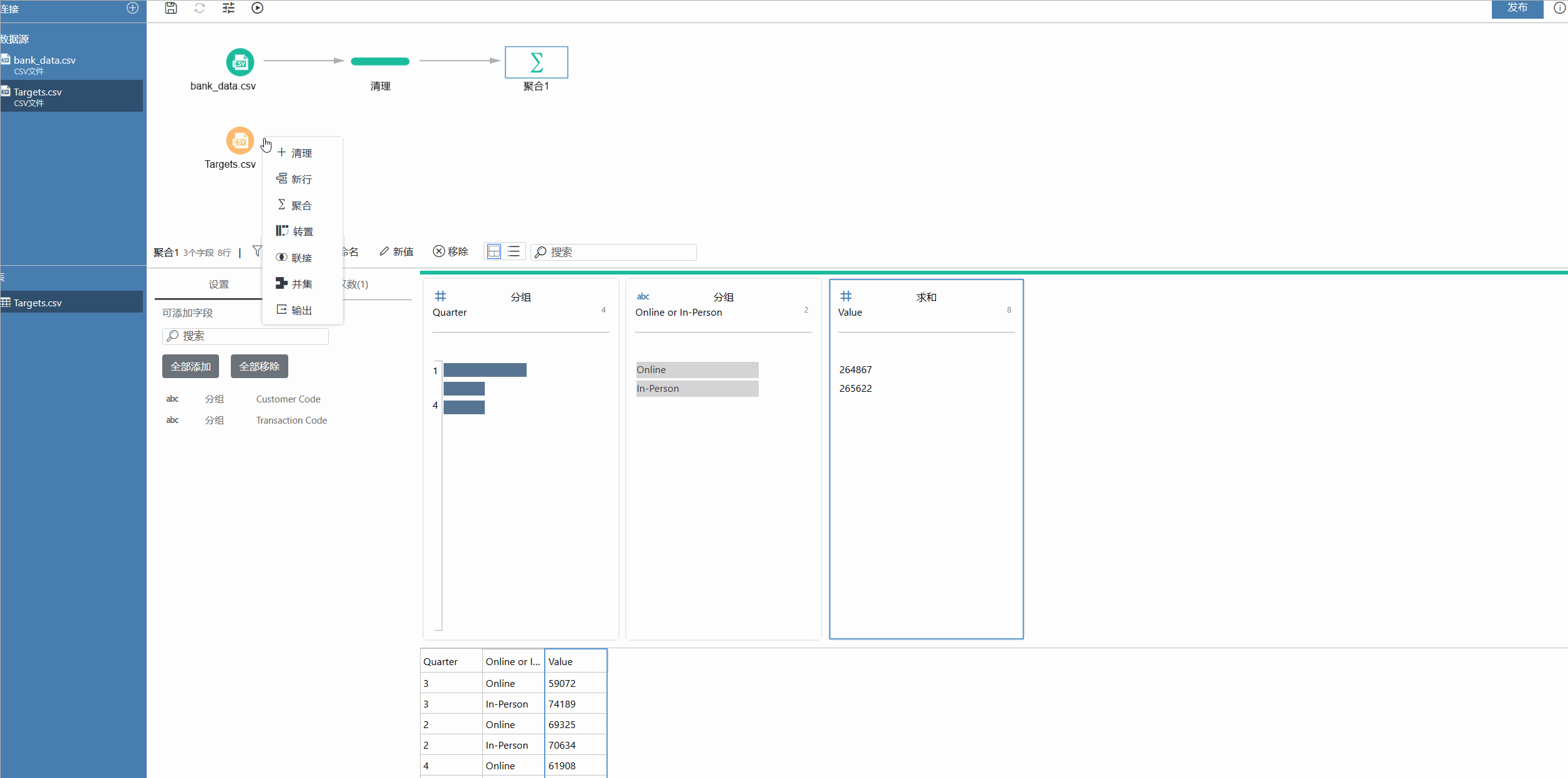The height and width of the screenshot is (778, 1568).
Task: Click the number type icon on Quarter card
Action: 441,296
